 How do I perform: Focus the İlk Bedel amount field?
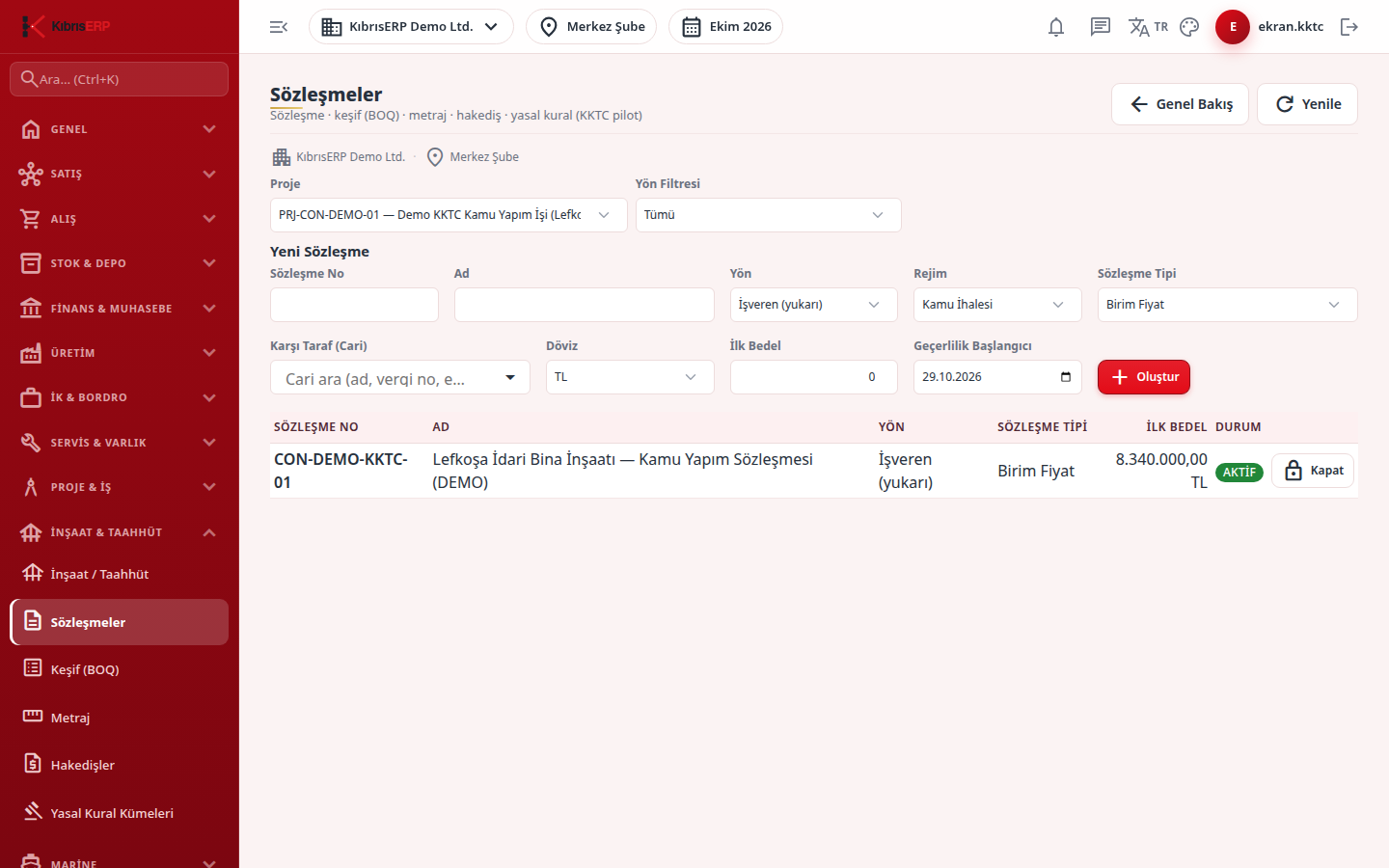814,377
